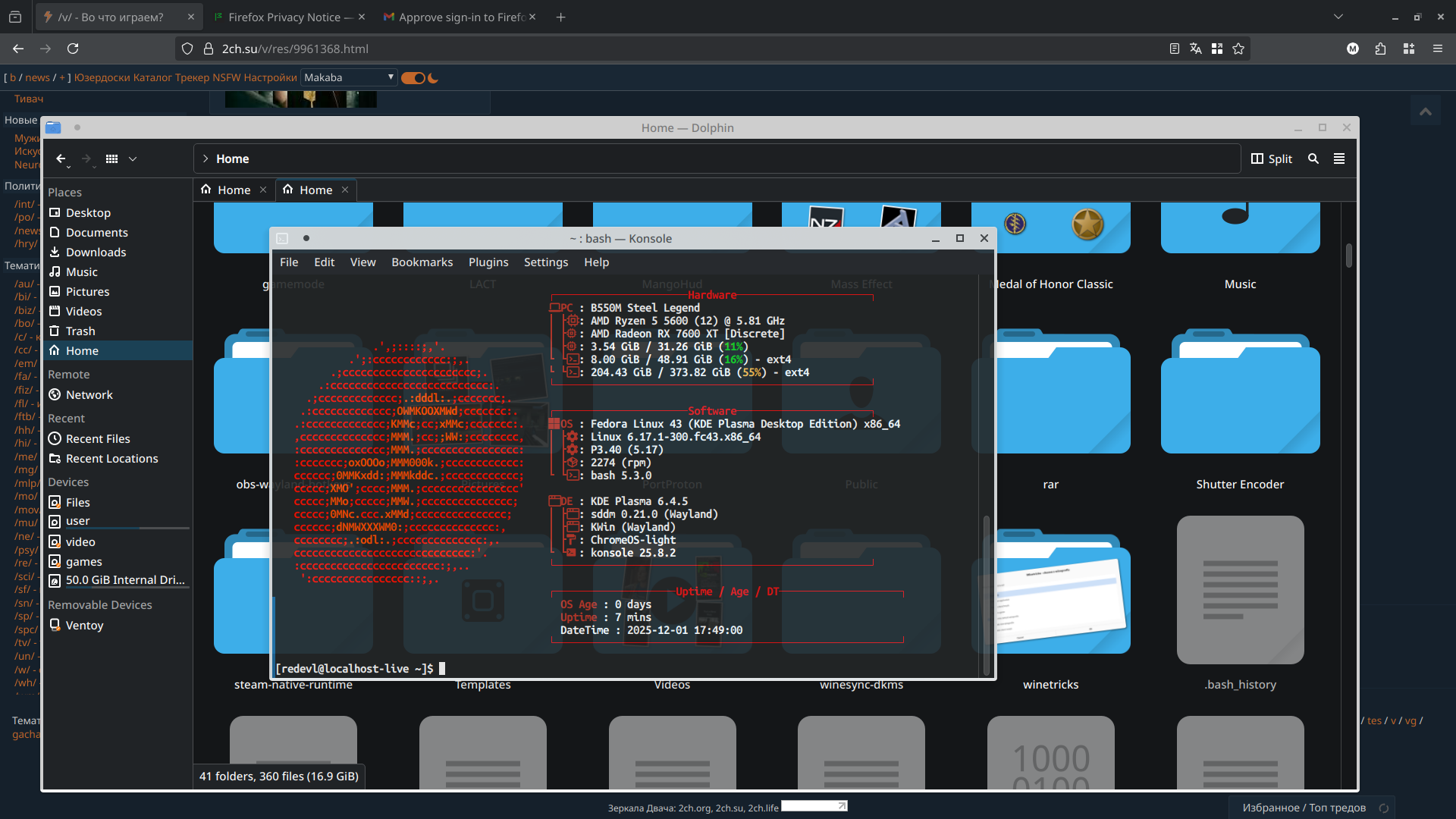Open Downloads in Places sidebar
Screen dimensions: 1456x819
[x=96, y=252]
